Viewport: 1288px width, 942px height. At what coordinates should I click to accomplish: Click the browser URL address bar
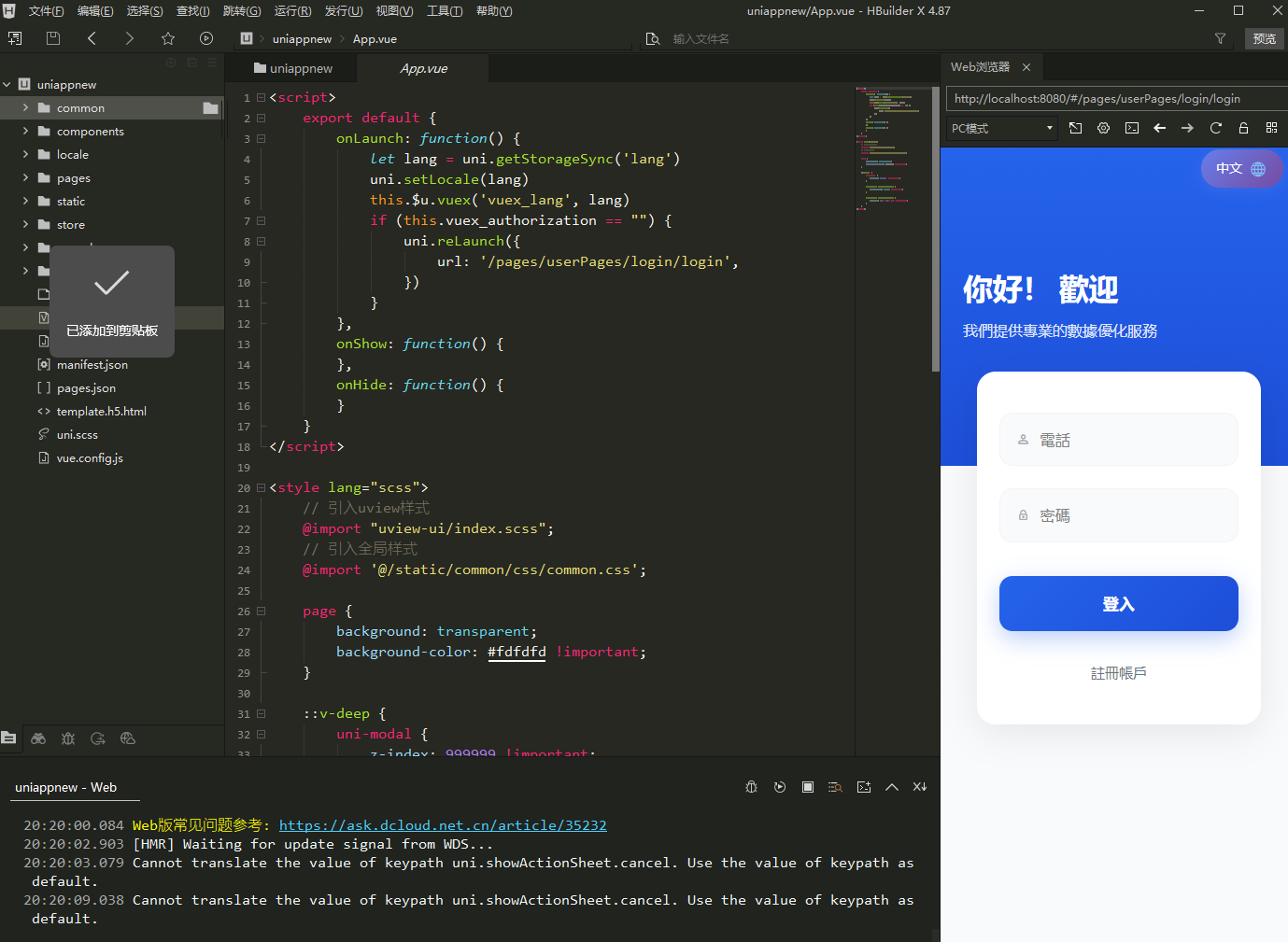(1115, 99)
